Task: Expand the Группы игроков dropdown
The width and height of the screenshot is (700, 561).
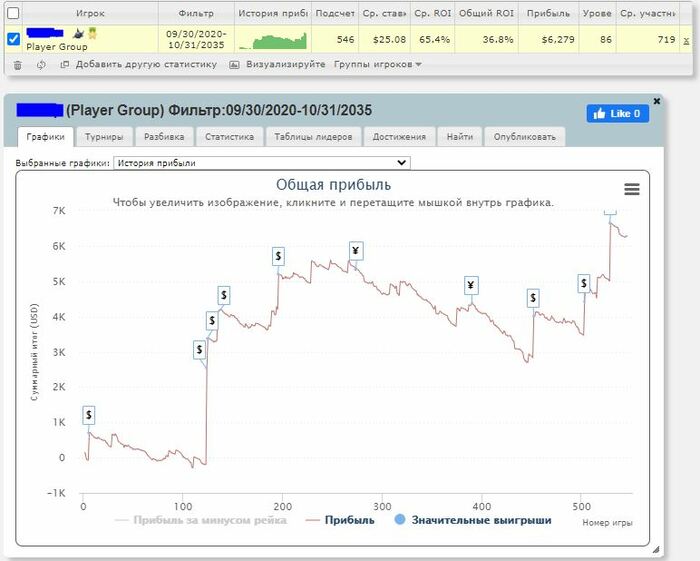Action: tap(377, 64)
